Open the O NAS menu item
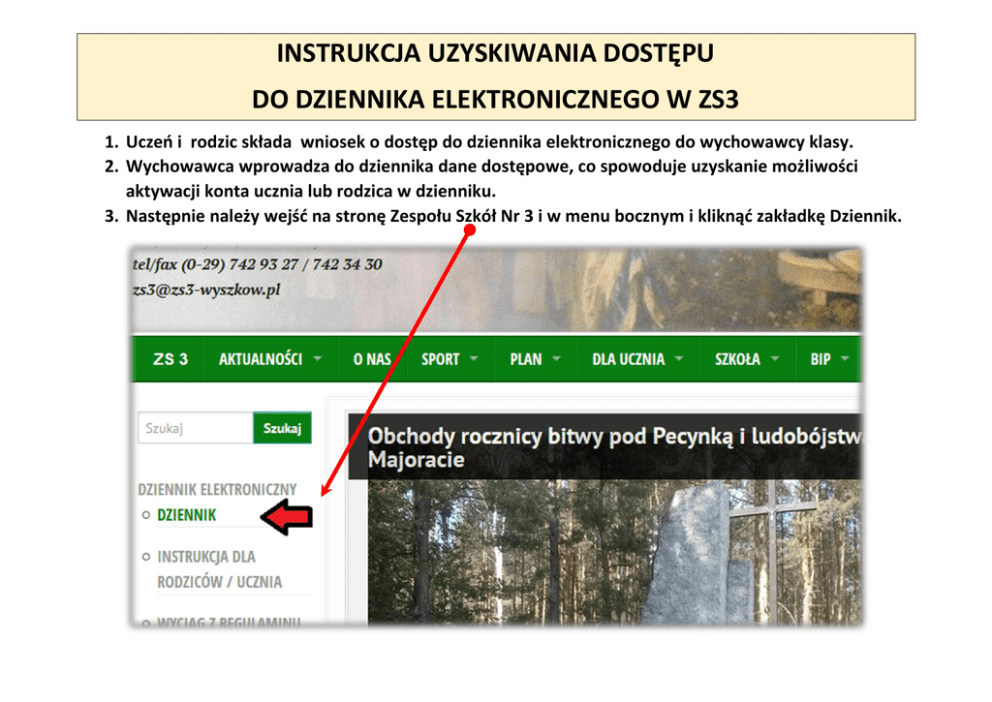Screen dimensions: 992x702 371,359
